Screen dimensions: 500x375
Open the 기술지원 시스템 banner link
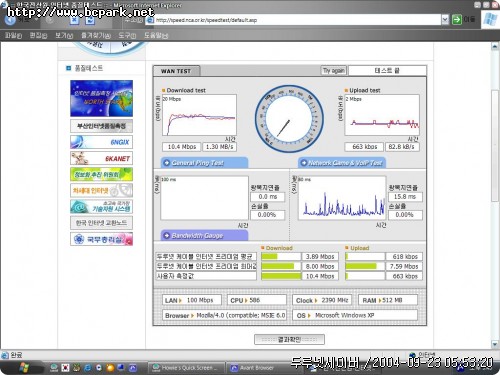click(101, 207)
